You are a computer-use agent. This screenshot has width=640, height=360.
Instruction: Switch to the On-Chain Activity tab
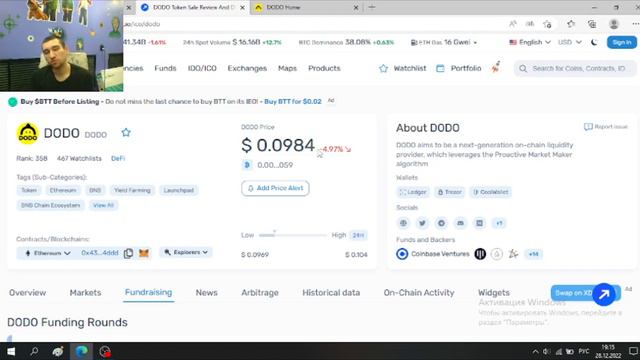pos(419,293)
